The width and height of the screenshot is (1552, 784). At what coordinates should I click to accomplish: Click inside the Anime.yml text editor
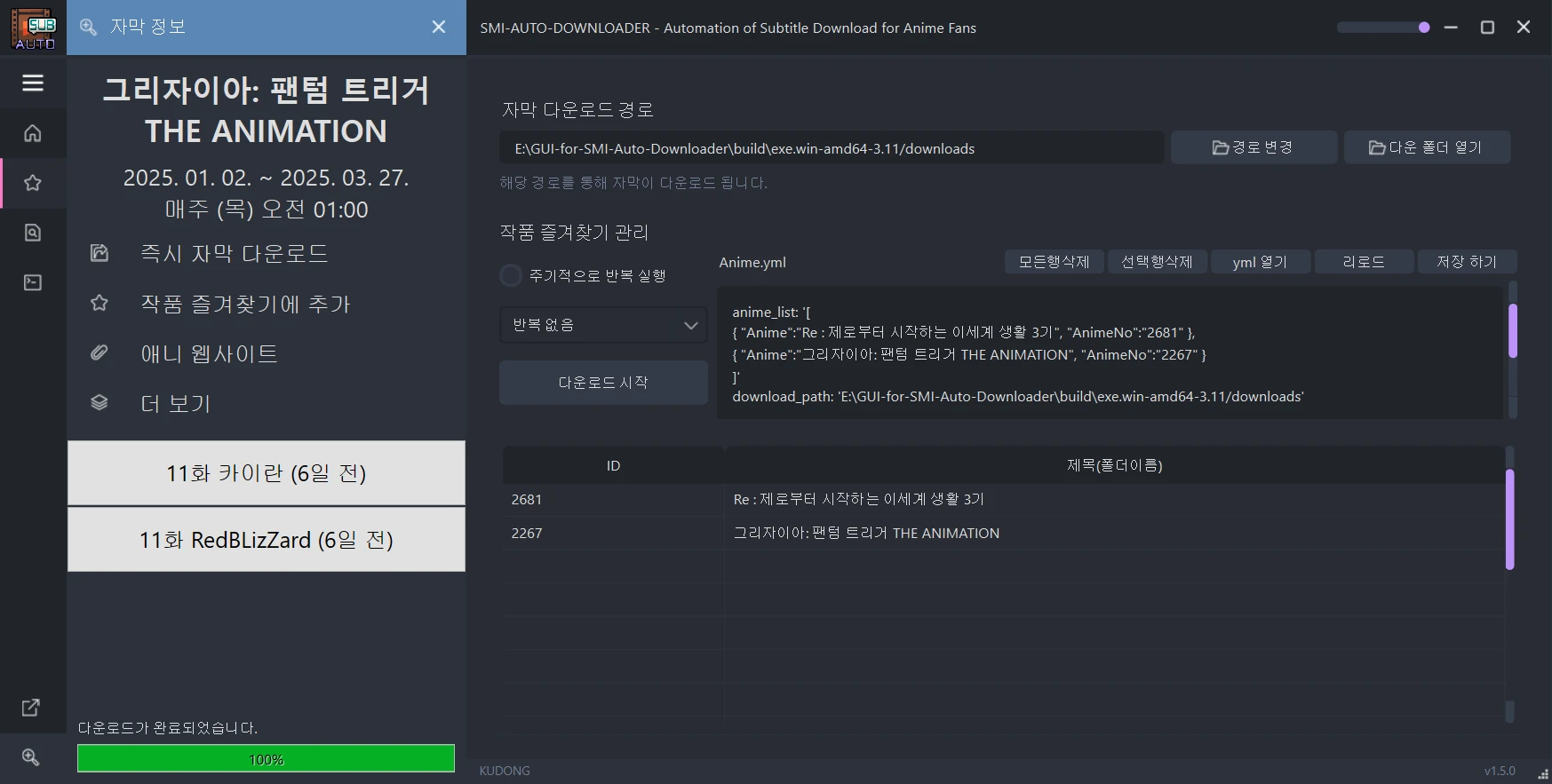[x=1110, y=352]
